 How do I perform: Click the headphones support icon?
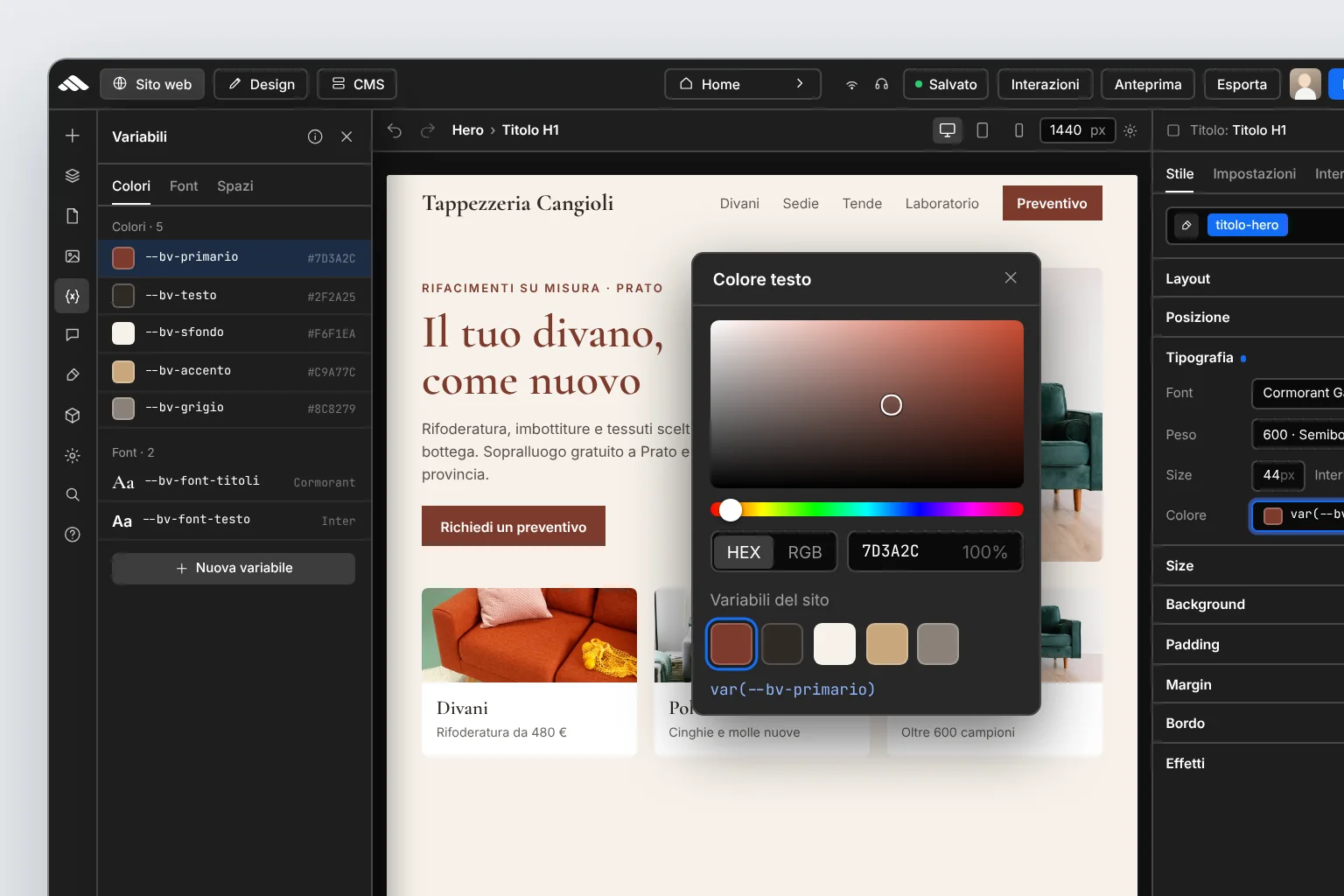[x=881, y=84]
